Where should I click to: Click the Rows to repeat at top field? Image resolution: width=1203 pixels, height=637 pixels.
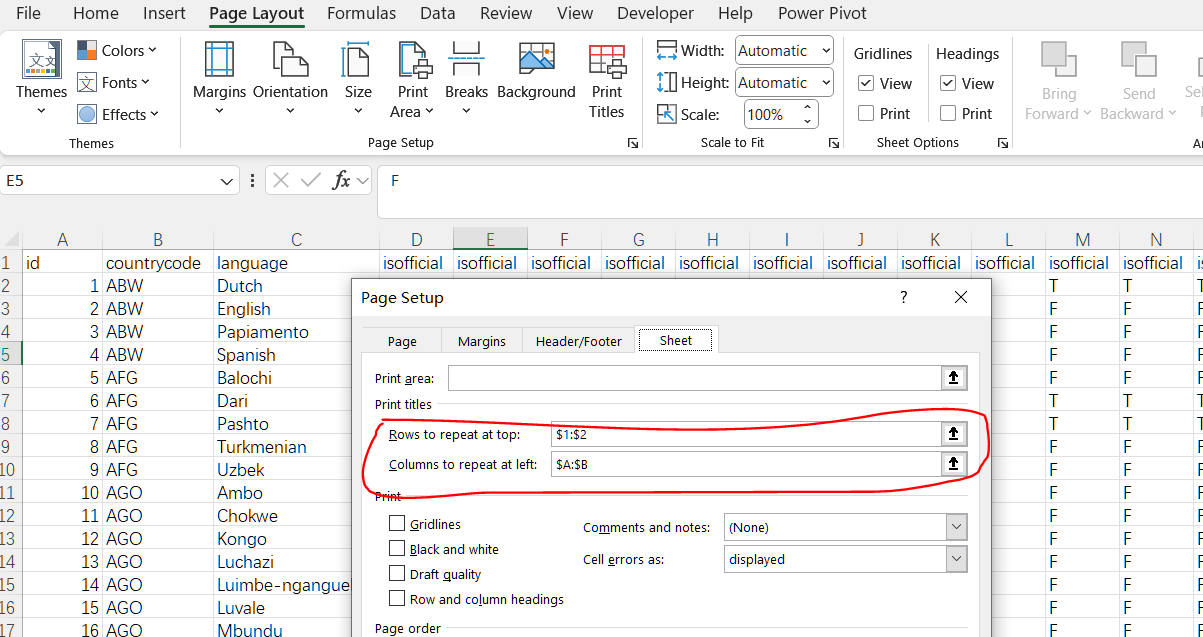point(744,434)
